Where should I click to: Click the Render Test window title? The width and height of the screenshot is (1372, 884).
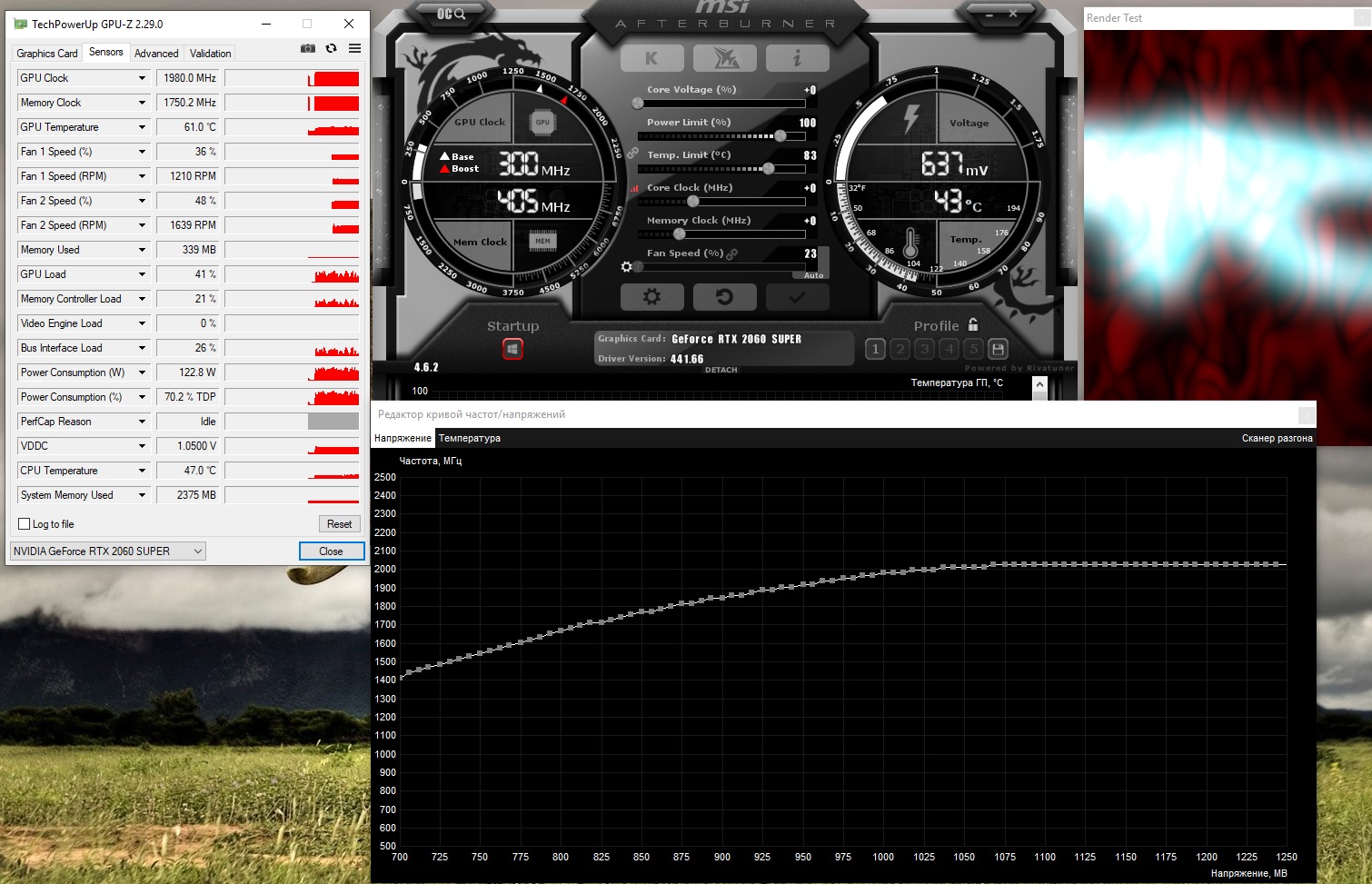click(1114, 18)
